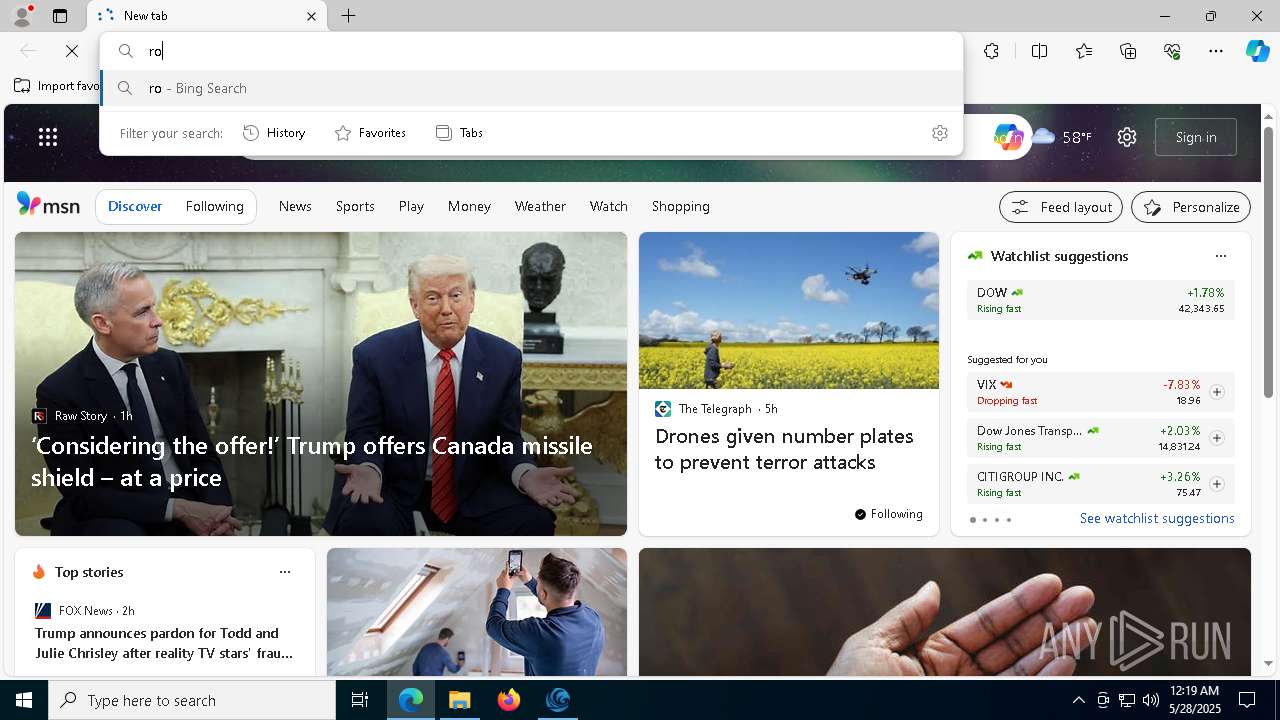The width and height of the screenshot is (1280, 720).
Task: Toggle Following for The Telegraph
Action: point(889,514)
